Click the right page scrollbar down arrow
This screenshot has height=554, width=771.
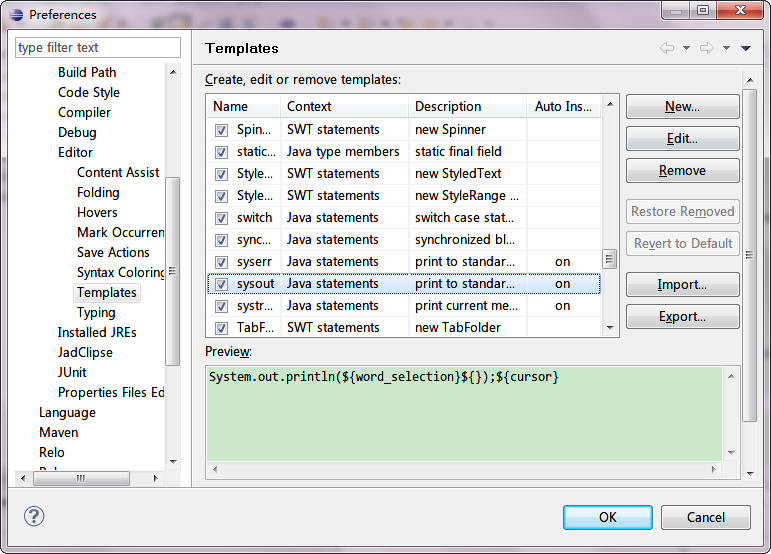tap(750, 474)
